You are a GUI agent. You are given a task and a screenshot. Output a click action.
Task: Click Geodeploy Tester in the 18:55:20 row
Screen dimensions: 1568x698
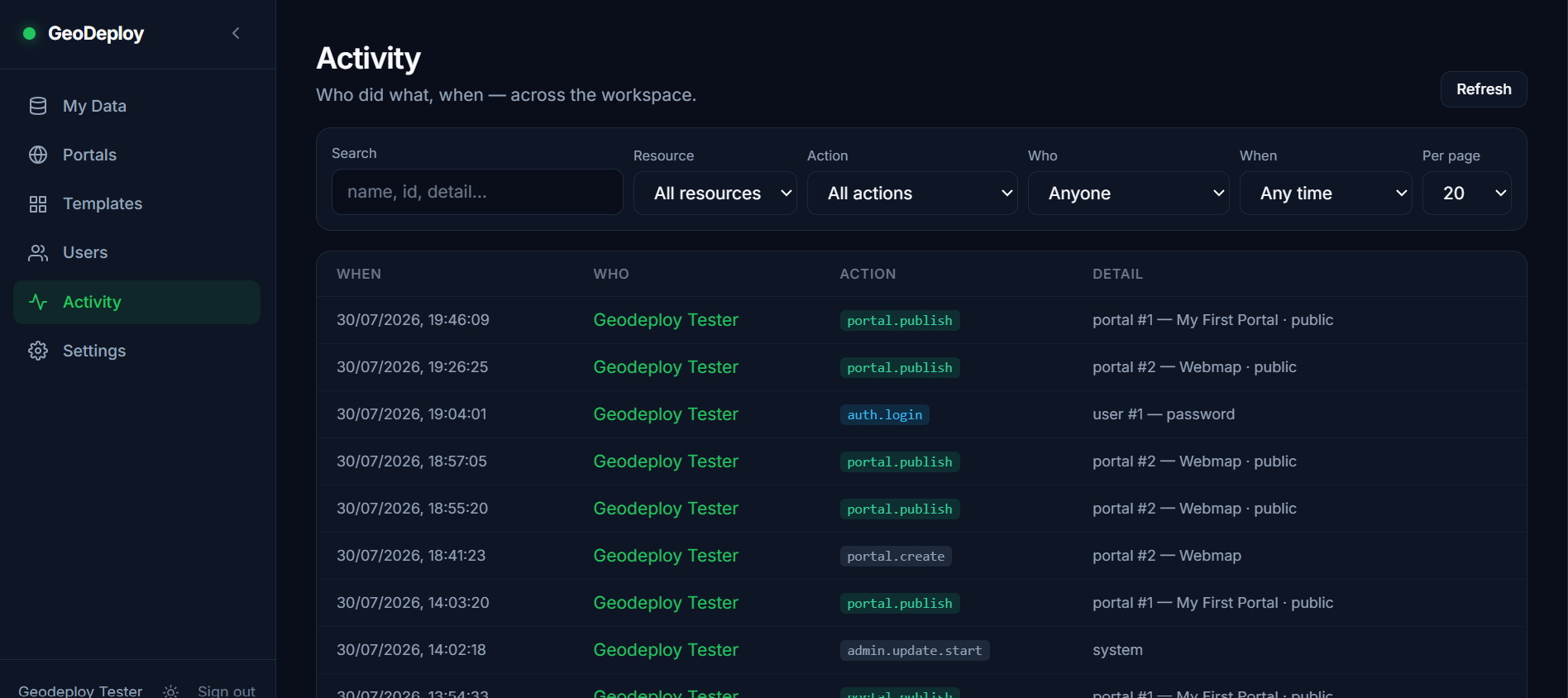click(666, 509)
